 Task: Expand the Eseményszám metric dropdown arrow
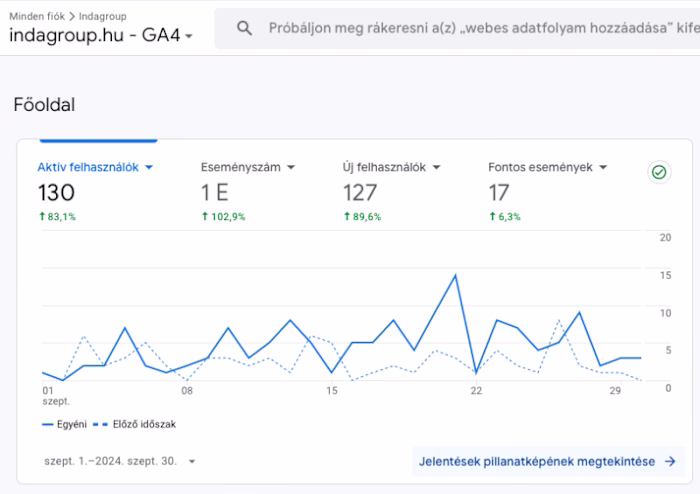[x=291, y=167]
